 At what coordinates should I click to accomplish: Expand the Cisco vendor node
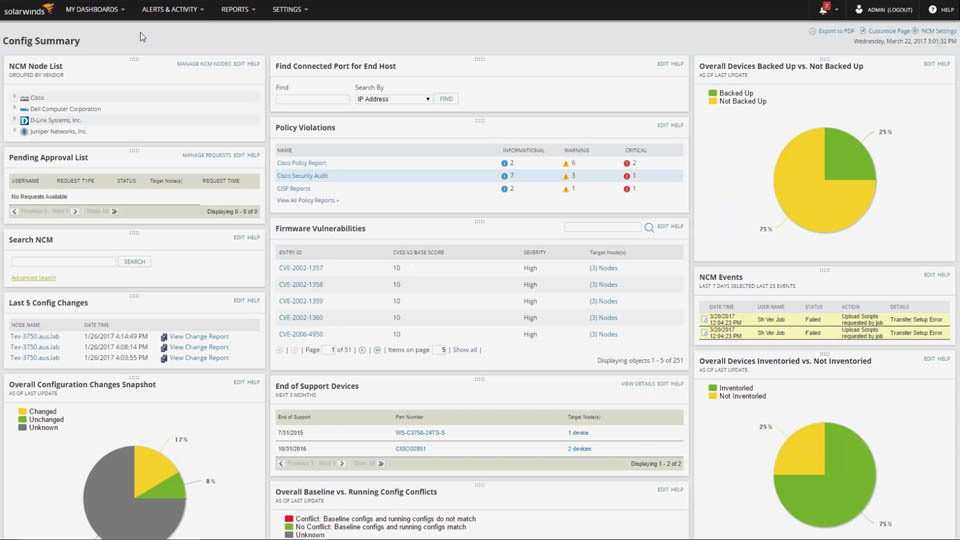pyautogui.click(x=14, y=97)
